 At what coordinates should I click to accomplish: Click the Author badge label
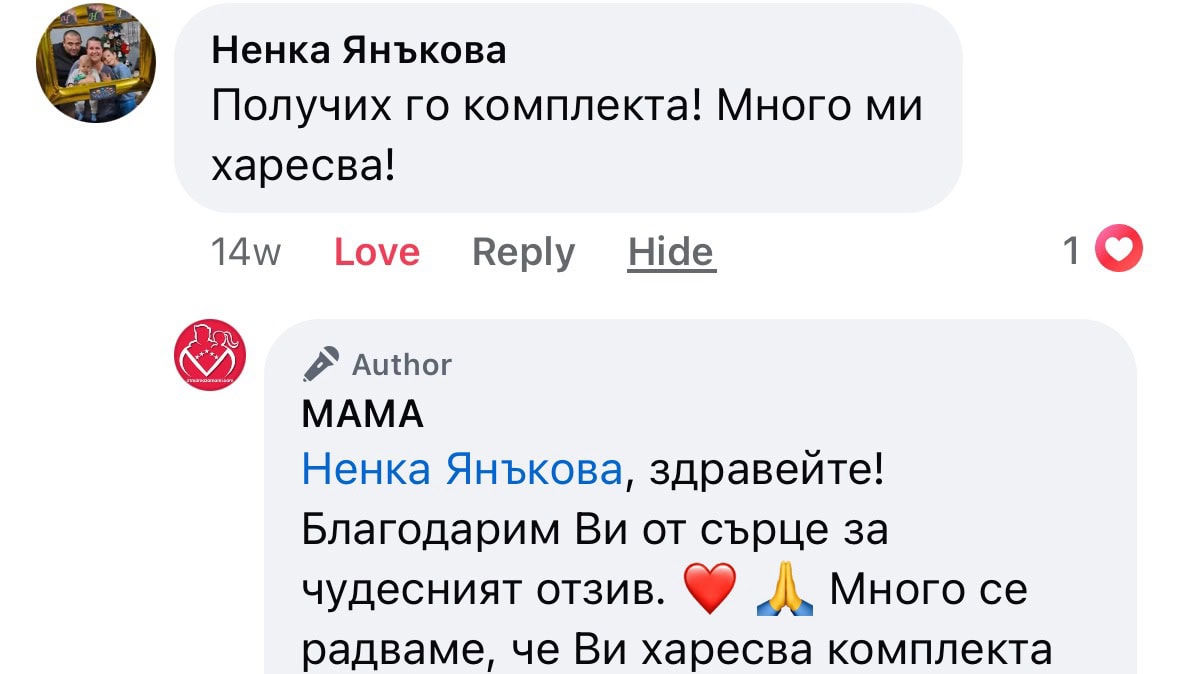[x=401, y=365]
